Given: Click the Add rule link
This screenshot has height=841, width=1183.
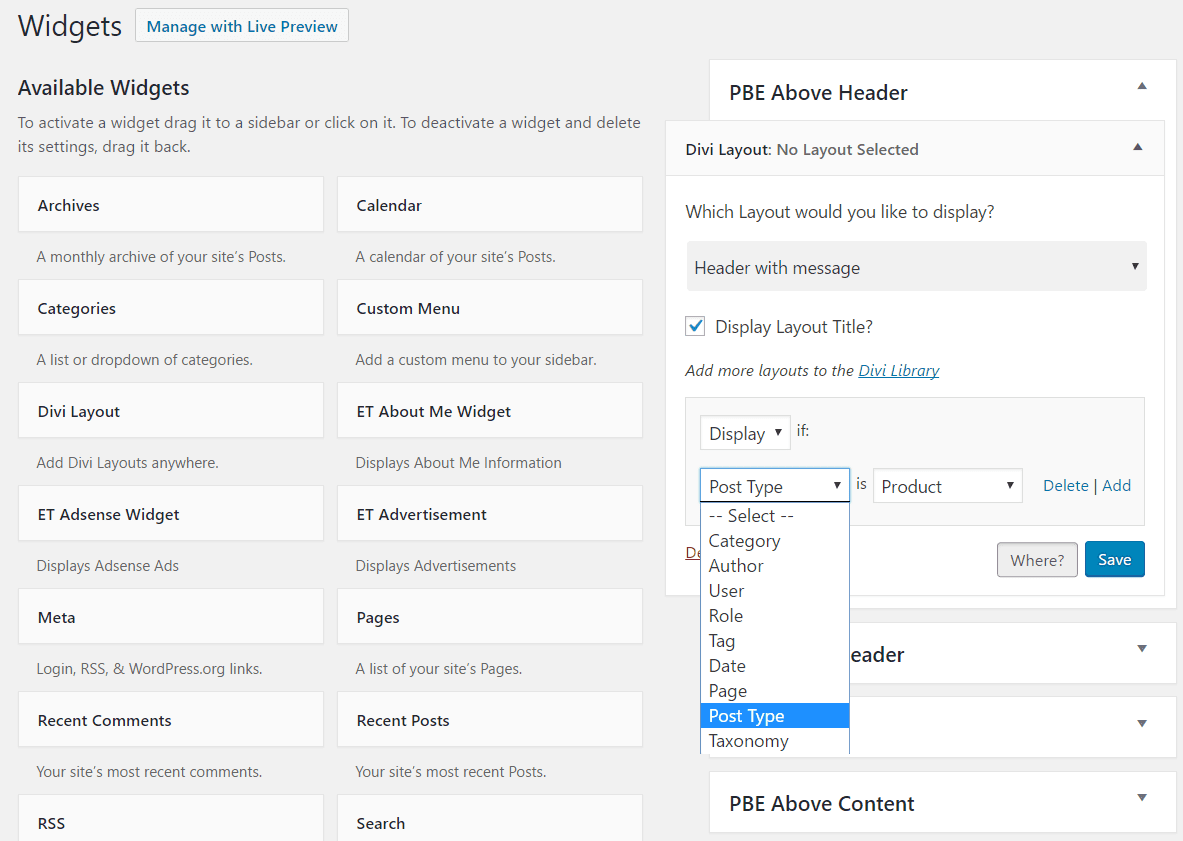Looking at the screenshot, I should pyautogui.click(x=1116, y=486).
